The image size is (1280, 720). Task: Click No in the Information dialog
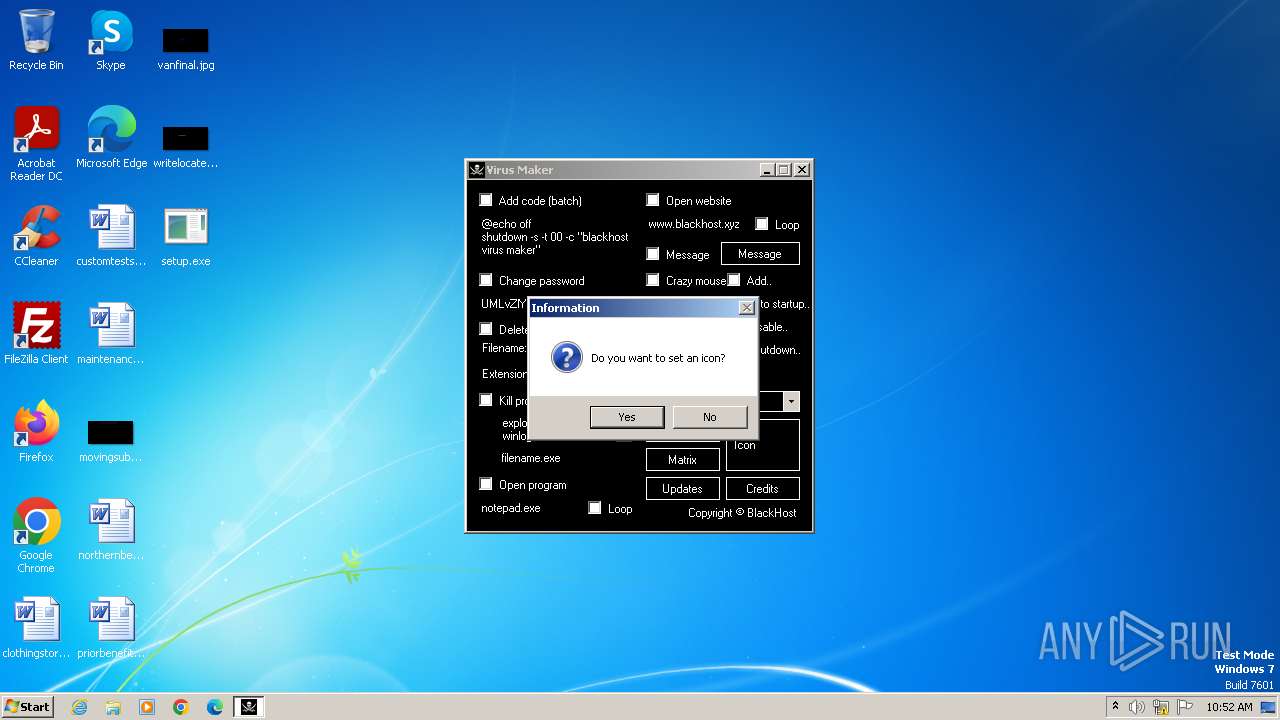coord(709,417)
